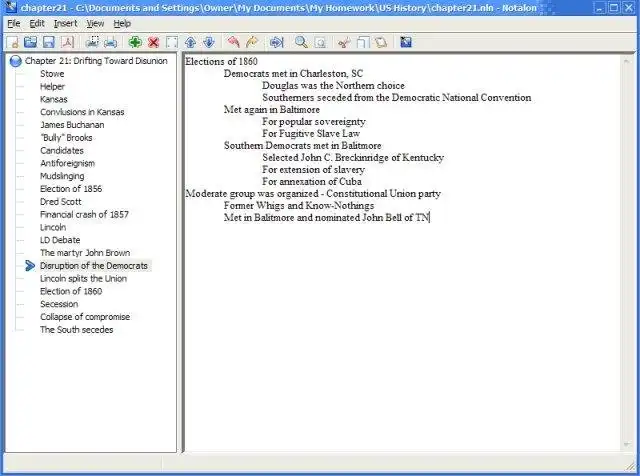
Task: Select Disruption of the Democrats node
Action: click(x=94, y=266)
